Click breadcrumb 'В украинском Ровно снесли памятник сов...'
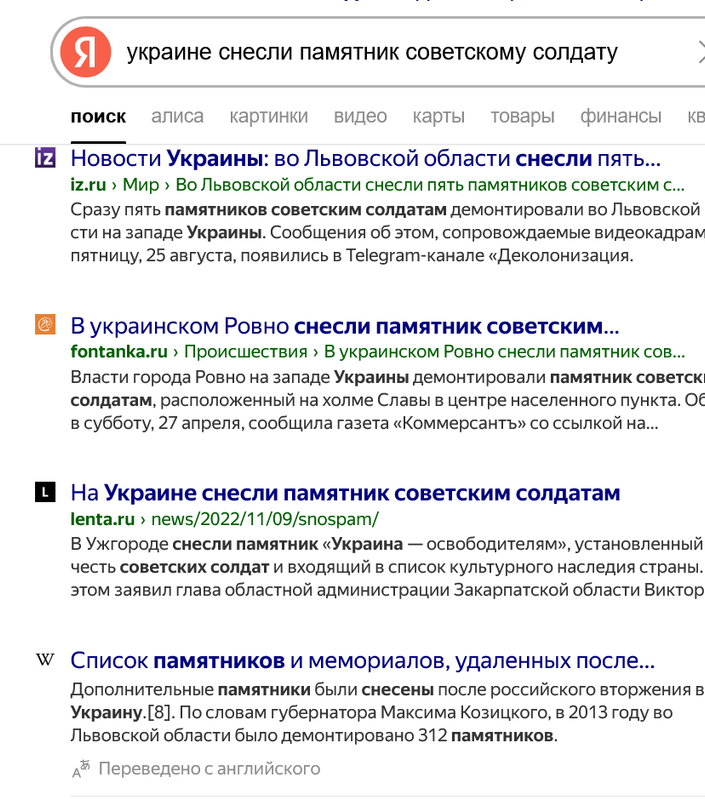This screenshot has height=800, width=705. click(504, 352)
